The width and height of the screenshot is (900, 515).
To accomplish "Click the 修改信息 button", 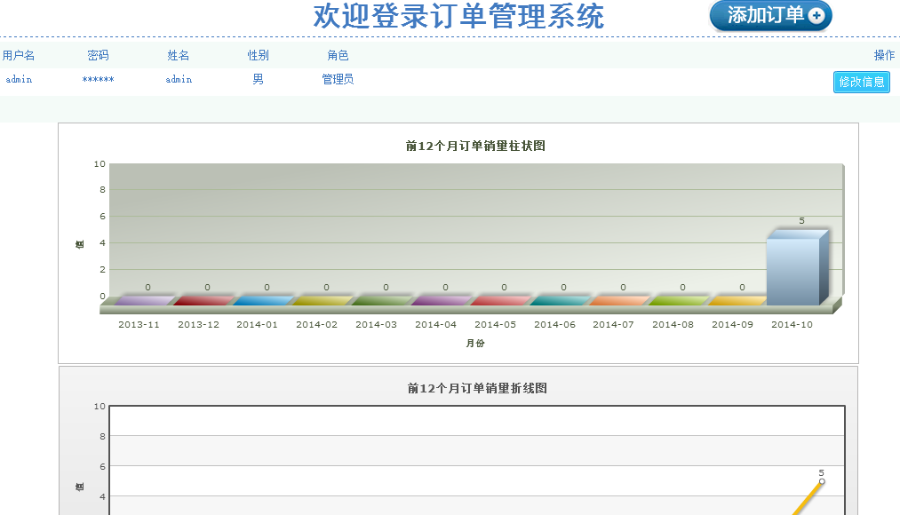I will point(861,82).
